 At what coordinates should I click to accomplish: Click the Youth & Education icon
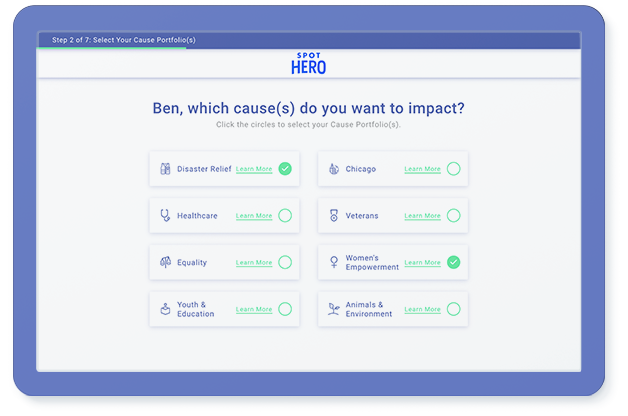165,309
